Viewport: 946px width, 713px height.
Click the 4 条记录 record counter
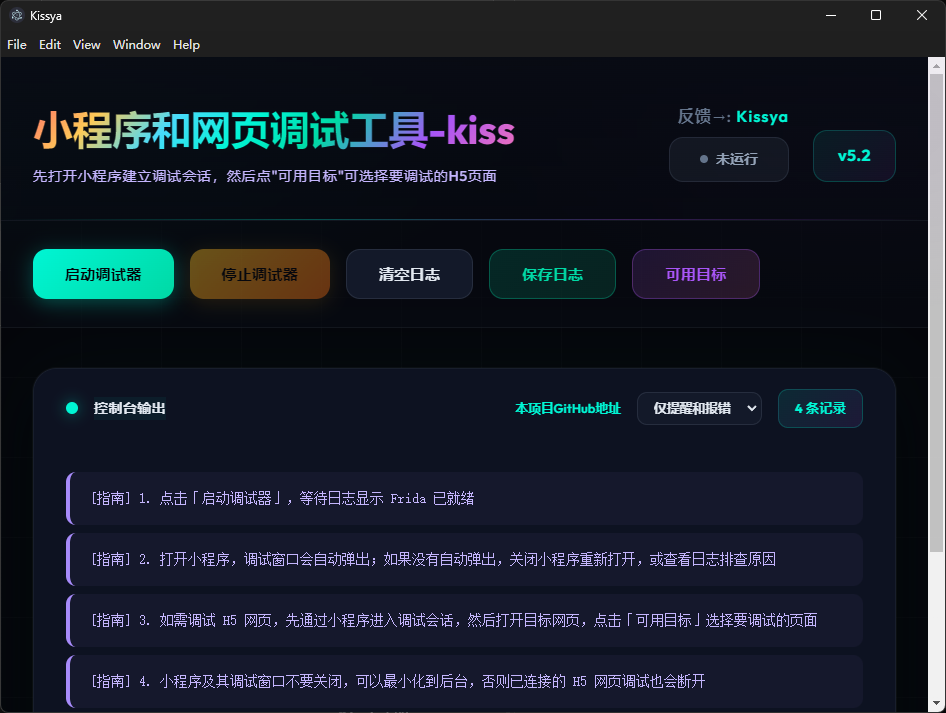pyautogui.click(x=820, y=408)
